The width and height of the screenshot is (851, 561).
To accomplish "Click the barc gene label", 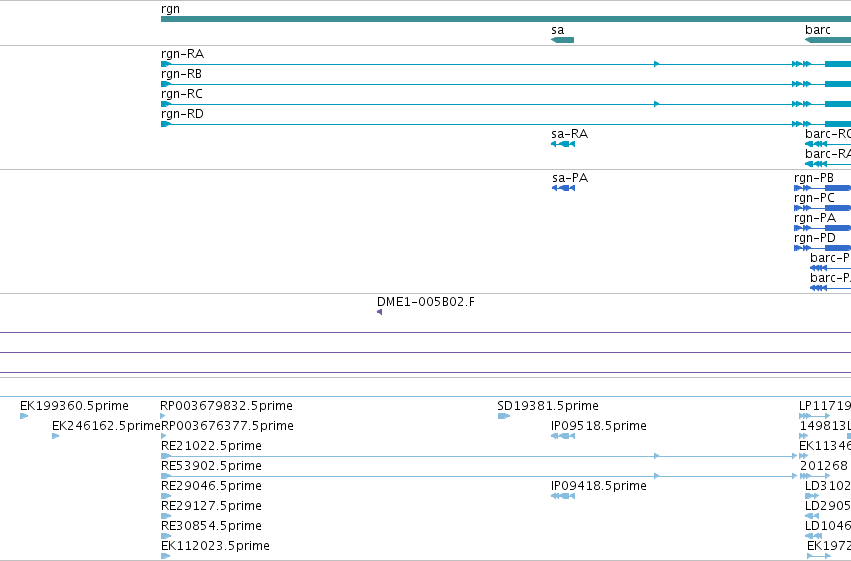I will tap(818, 30).
